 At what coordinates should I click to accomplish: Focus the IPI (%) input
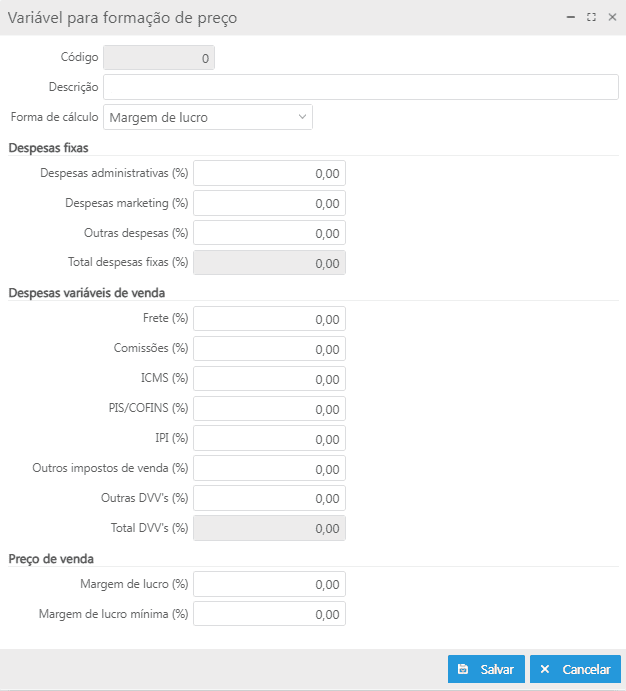pyautogui.click(x=269, y=439)
